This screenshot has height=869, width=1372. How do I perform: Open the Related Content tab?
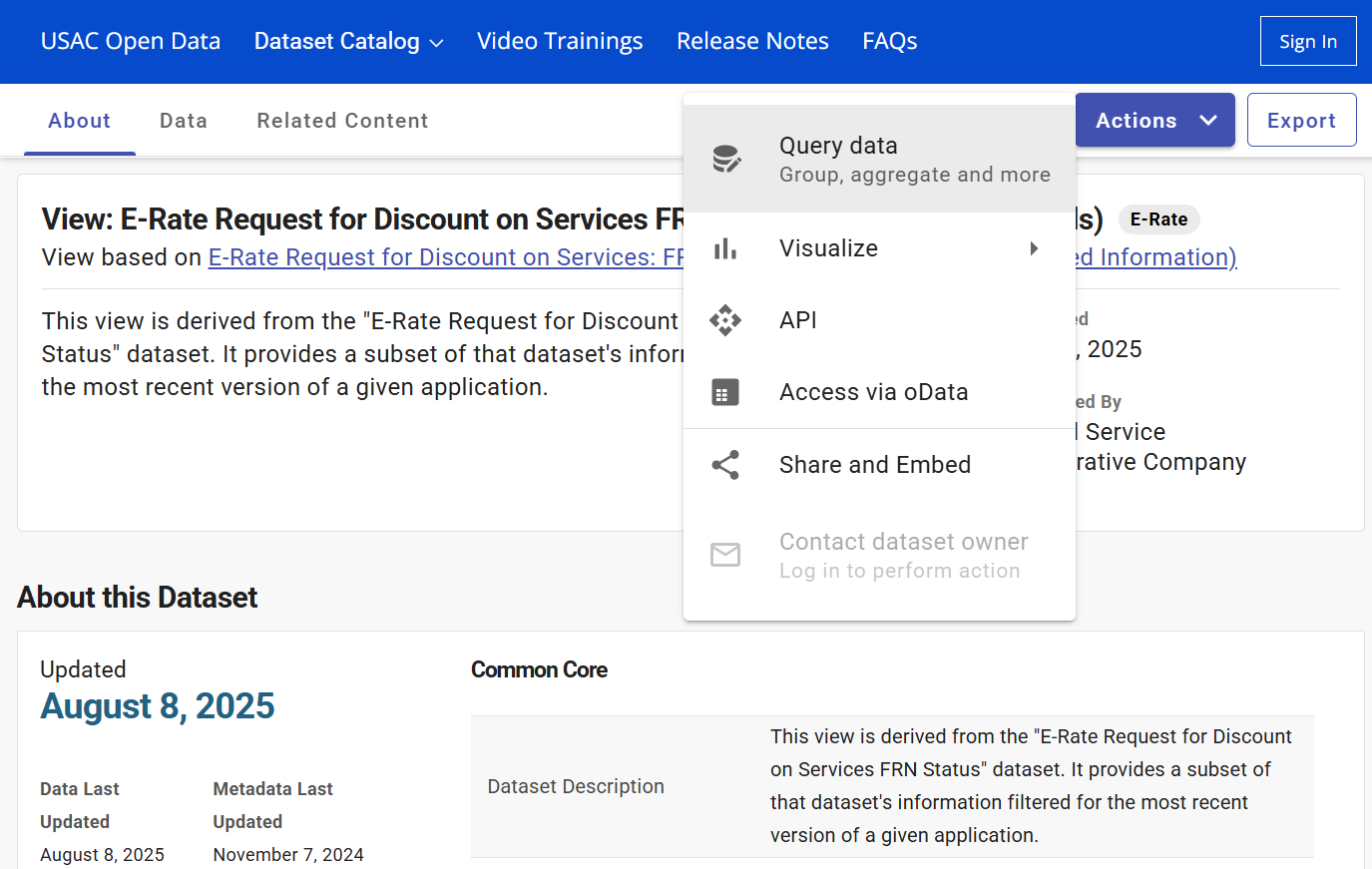pyautogui.click(x=342, y=121)
